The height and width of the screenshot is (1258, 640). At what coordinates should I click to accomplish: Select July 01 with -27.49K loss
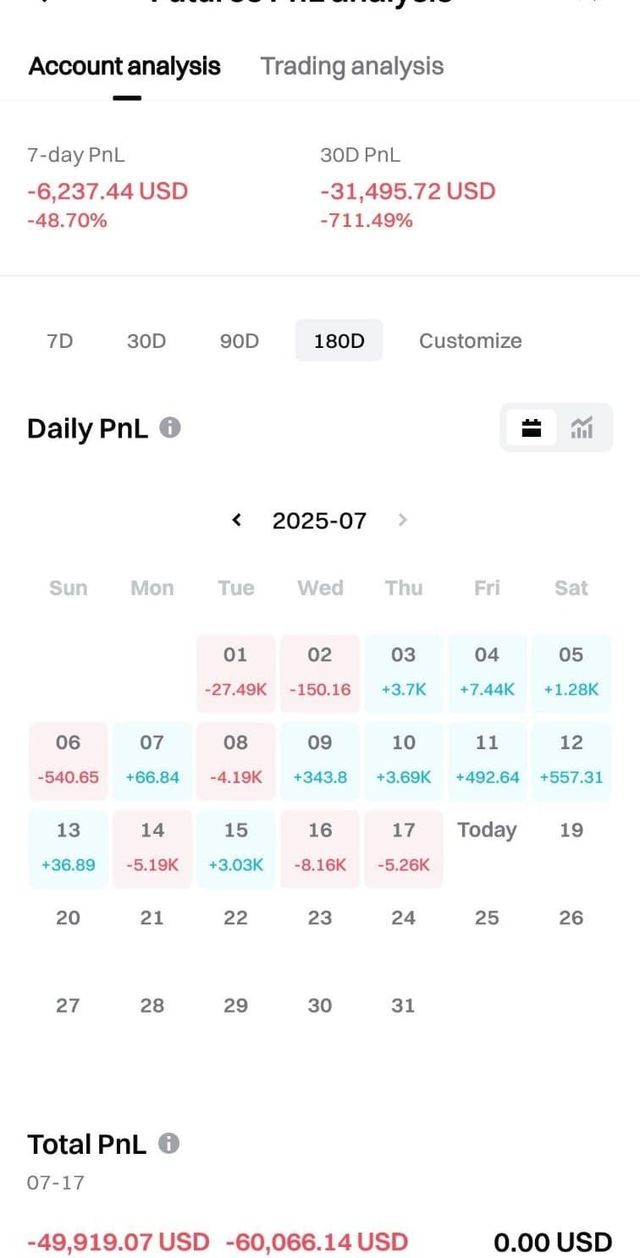(x=236, y=672)
